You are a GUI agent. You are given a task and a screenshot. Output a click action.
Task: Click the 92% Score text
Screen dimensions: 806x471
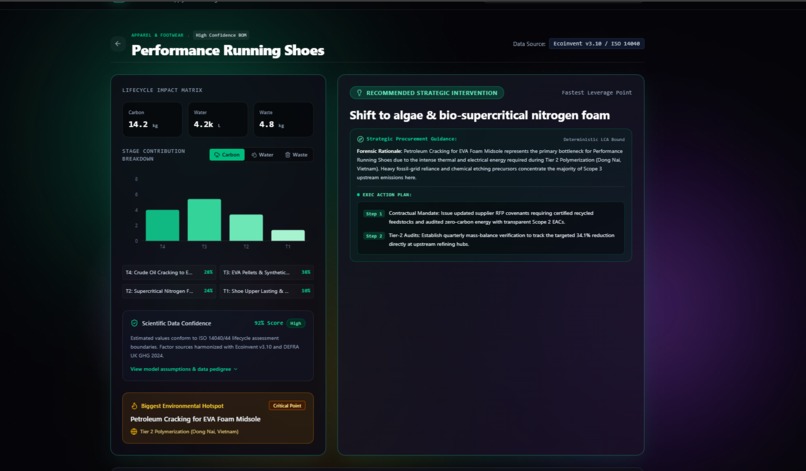[268, 323]
